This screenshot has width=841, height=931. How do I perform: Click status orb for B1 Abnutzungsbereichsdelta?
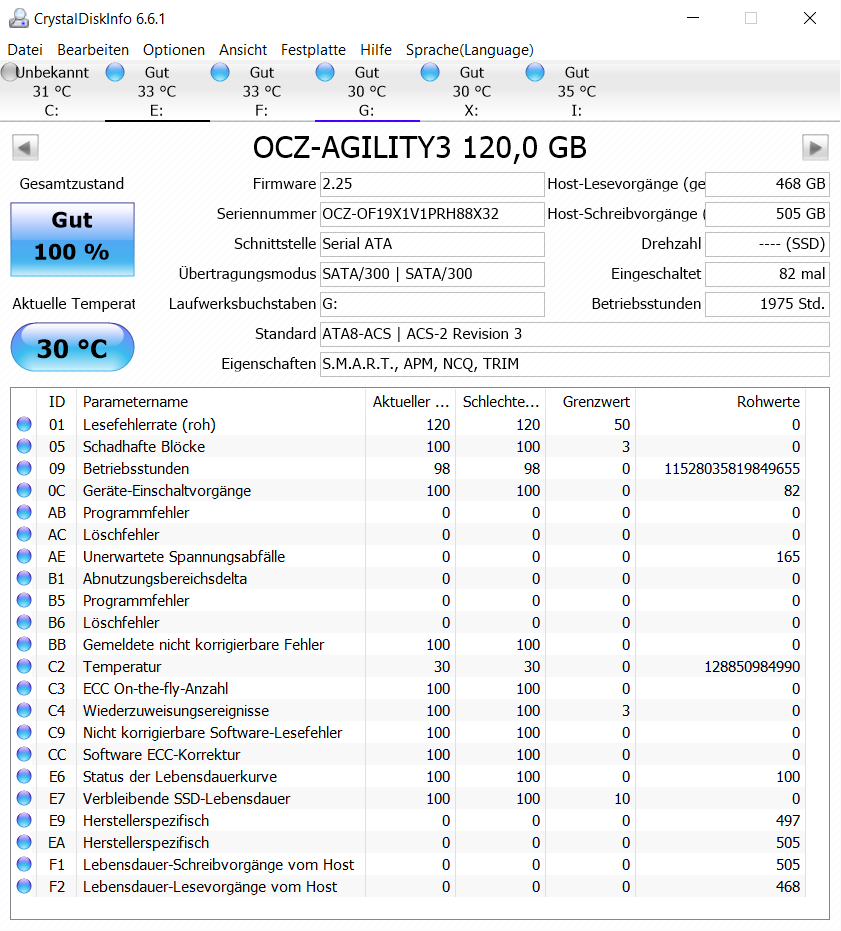(24, 578)
